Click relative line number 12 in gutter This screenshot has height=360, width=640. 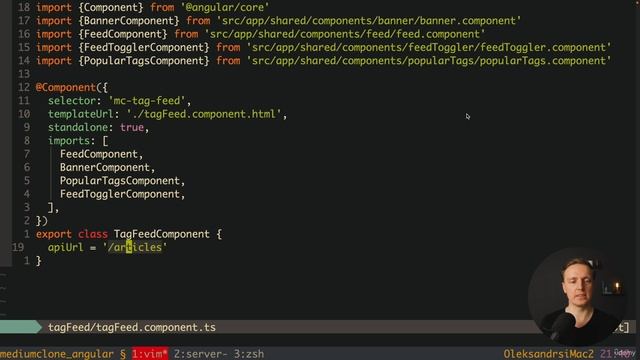[24, 87]
